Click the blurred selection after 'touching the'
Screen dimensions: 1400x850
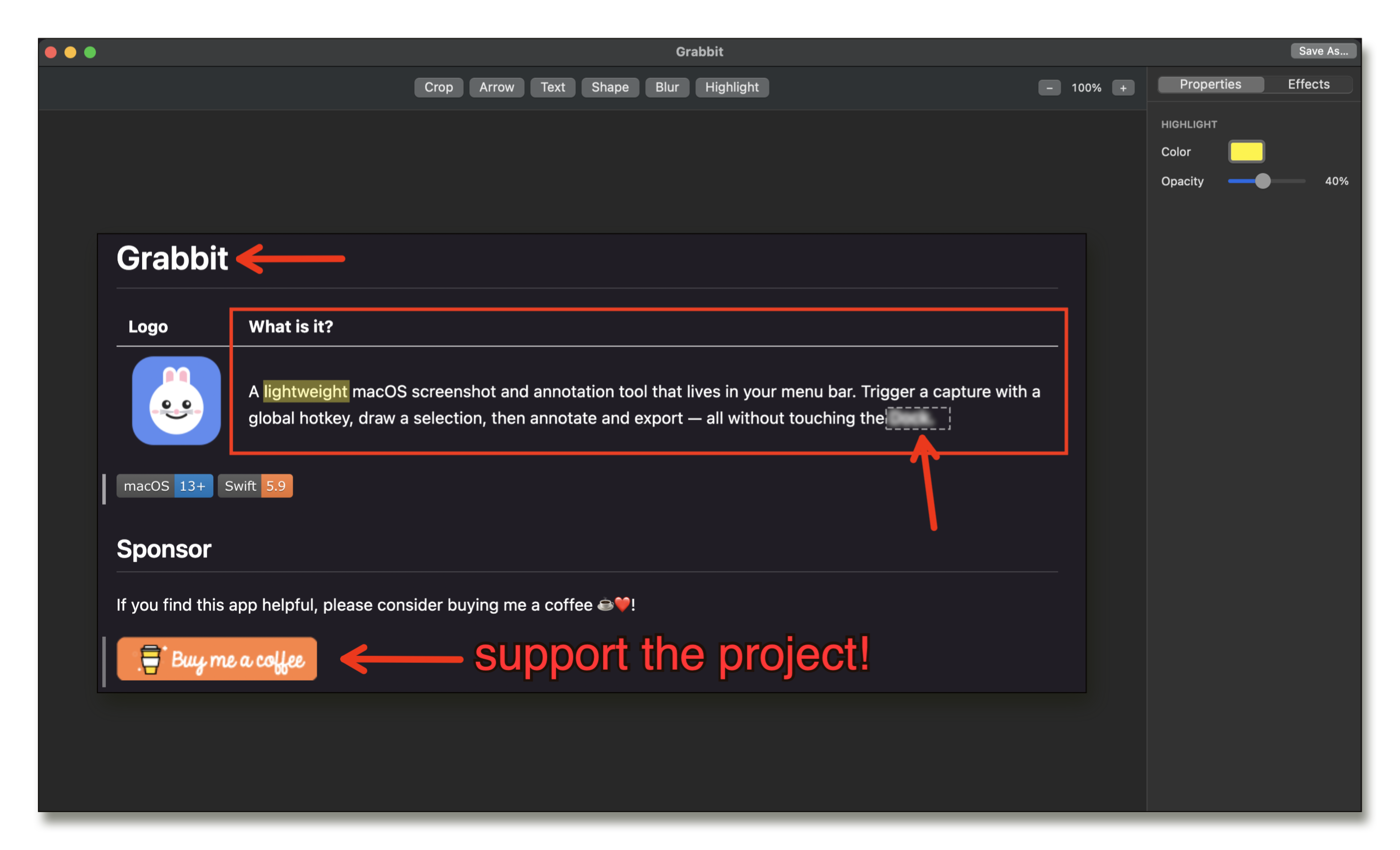coord(918,419)
